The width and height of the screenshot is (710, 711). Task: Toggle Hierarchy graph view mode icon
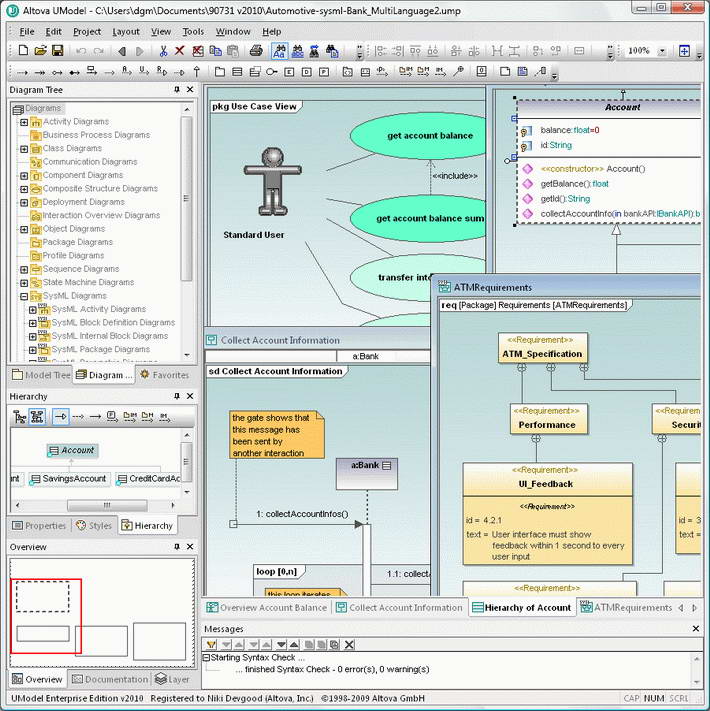[x=37, y=416]
